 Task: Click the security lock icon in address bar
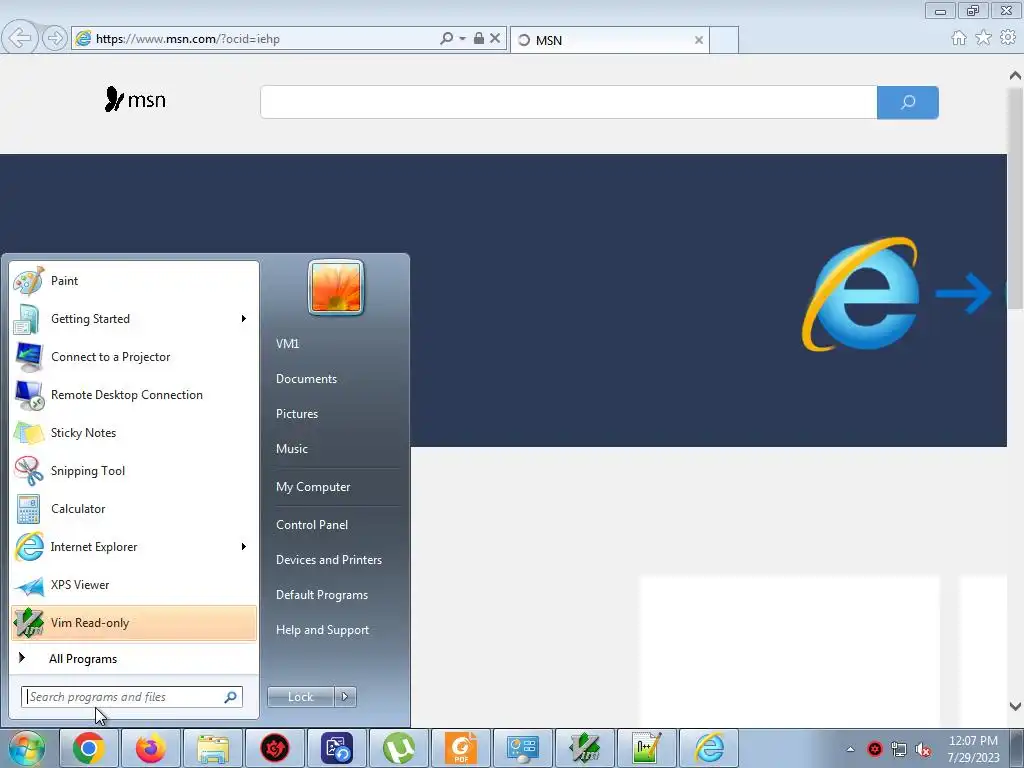pyautogui.click(x=479, y=39)
